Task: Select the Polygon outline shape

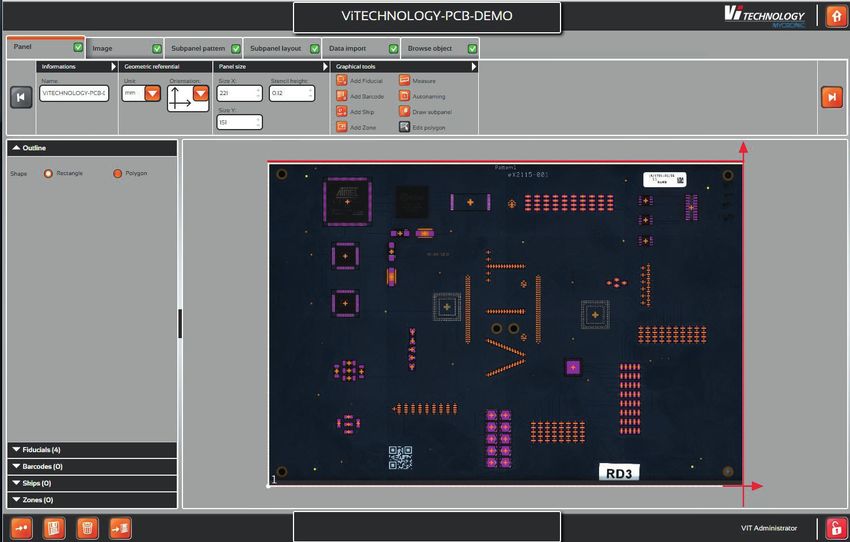Action: click(117, 173)
